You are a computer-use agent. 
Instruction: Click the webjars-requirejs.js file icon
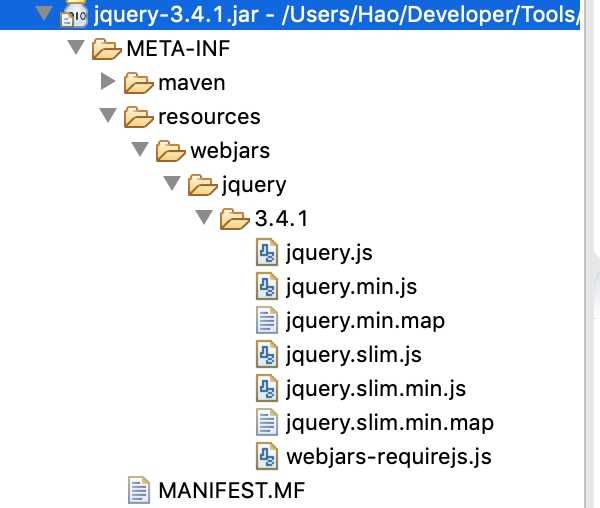[267, 456]
